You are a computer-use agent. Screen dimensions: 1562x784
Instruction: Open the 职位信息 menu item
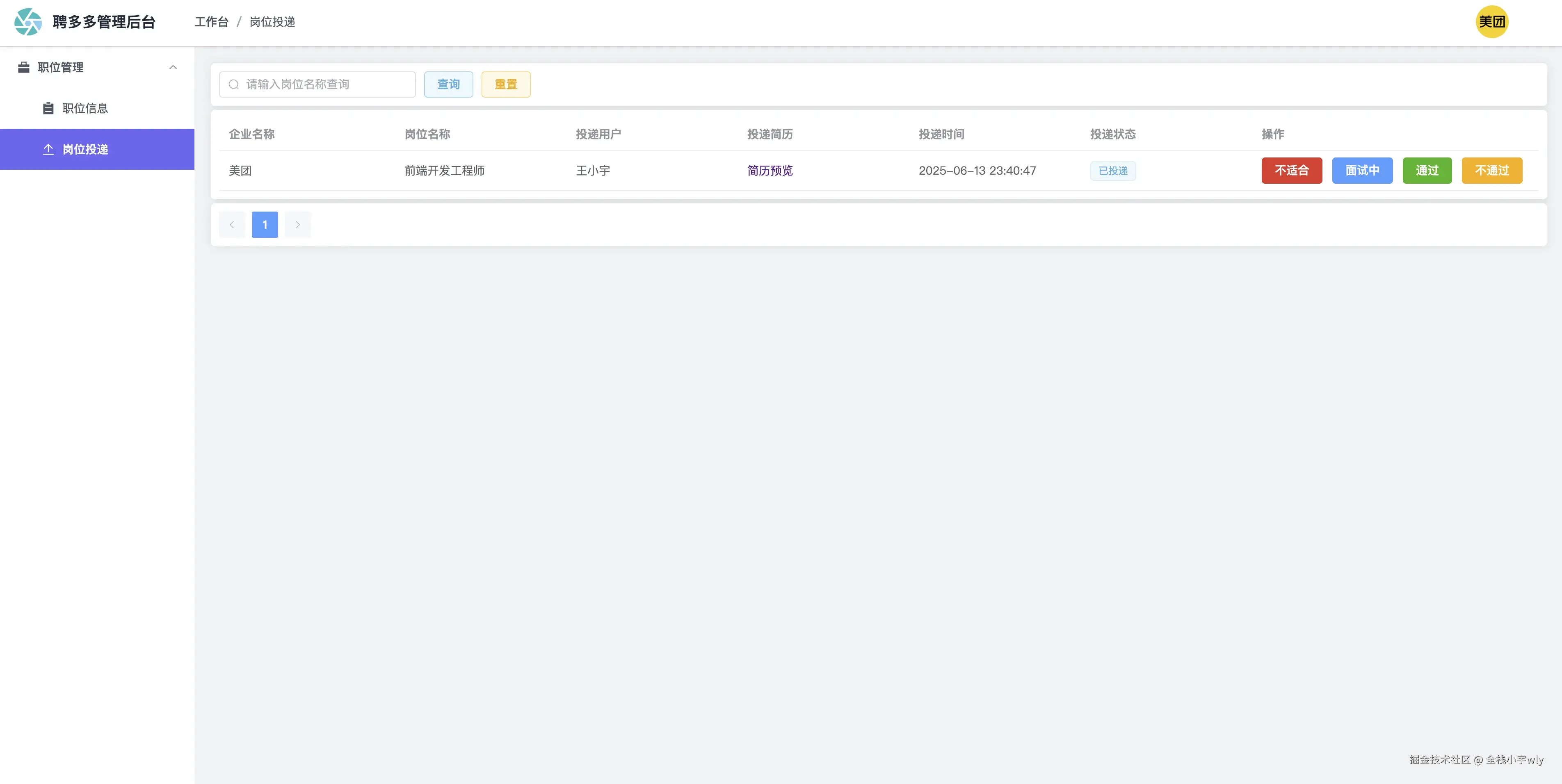(x=85, y=109)
